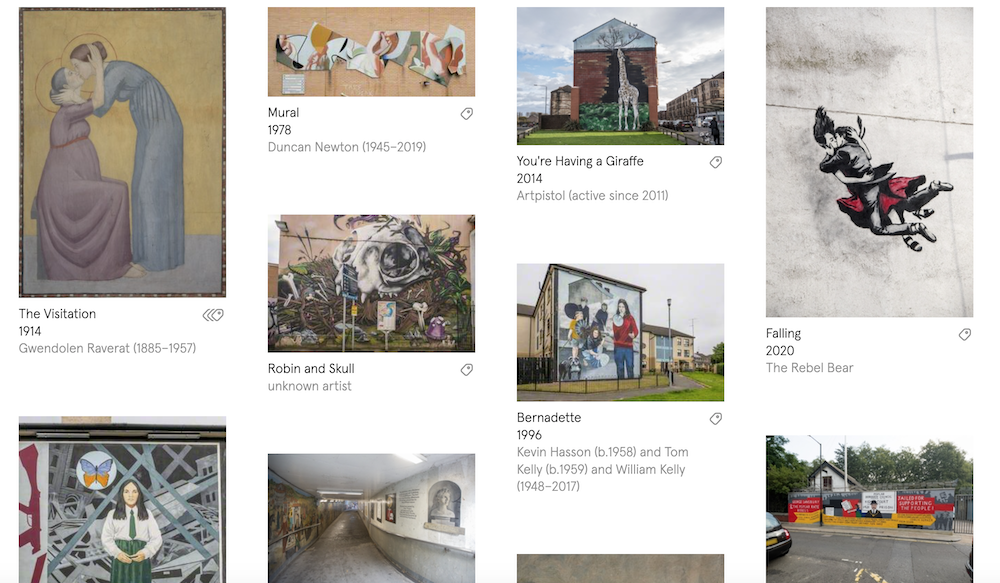Open the Bernadette mural photograph
The height and width of the screenshot is (583, 1000).
621,332
